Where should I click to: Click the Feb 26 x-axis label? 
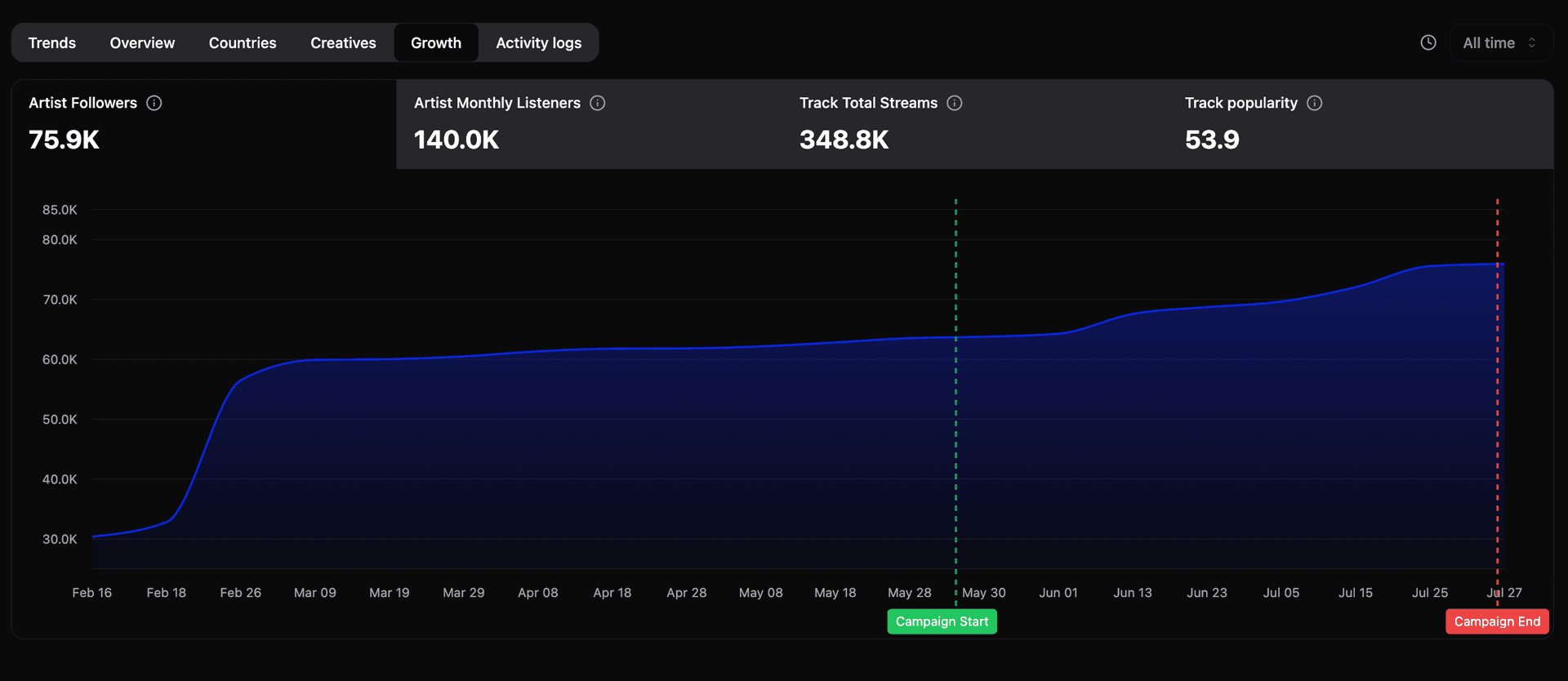coord(240,593)
